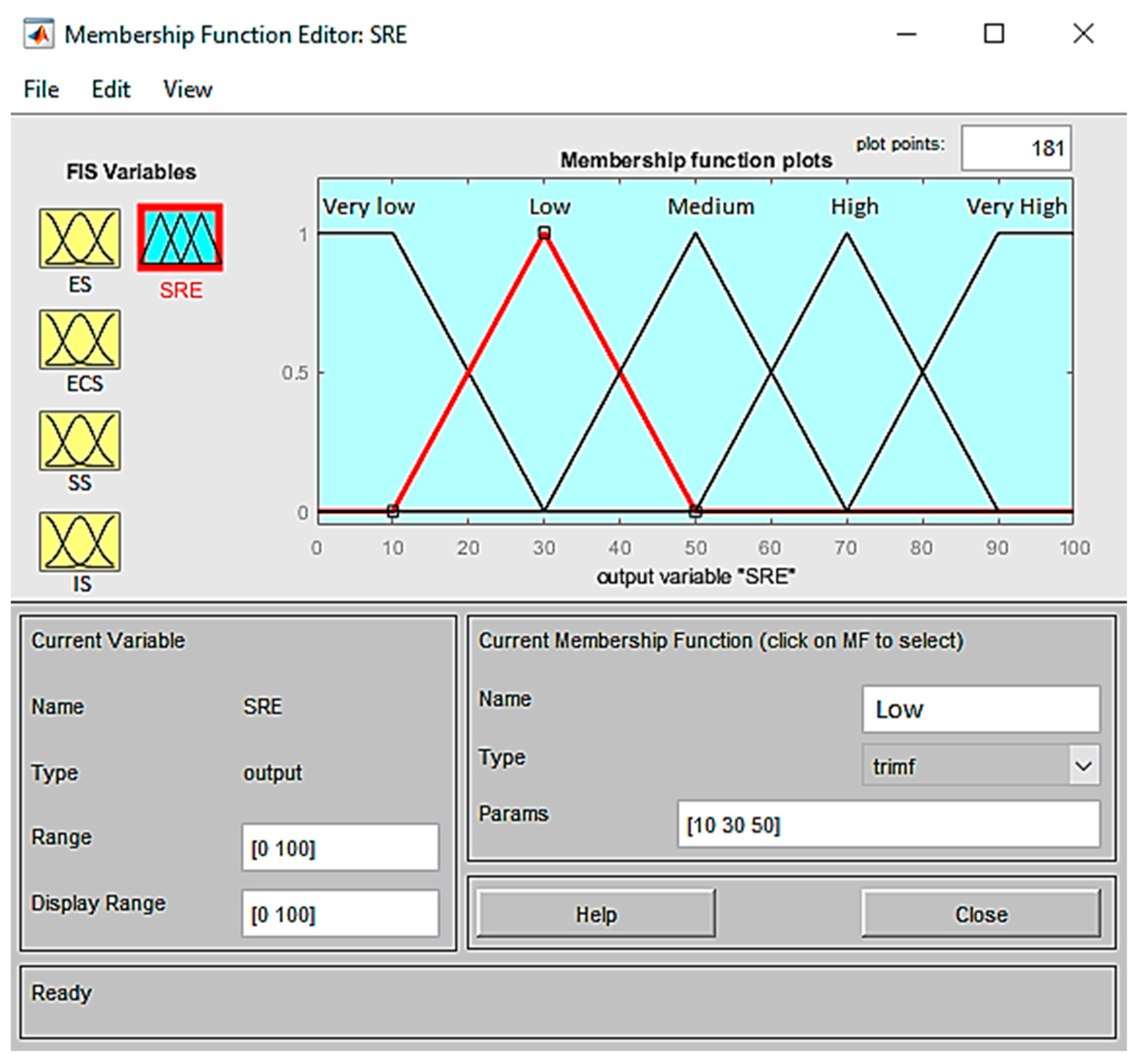
Task: Click the plot points field showing 181
Action: (x=1015, y=148)
